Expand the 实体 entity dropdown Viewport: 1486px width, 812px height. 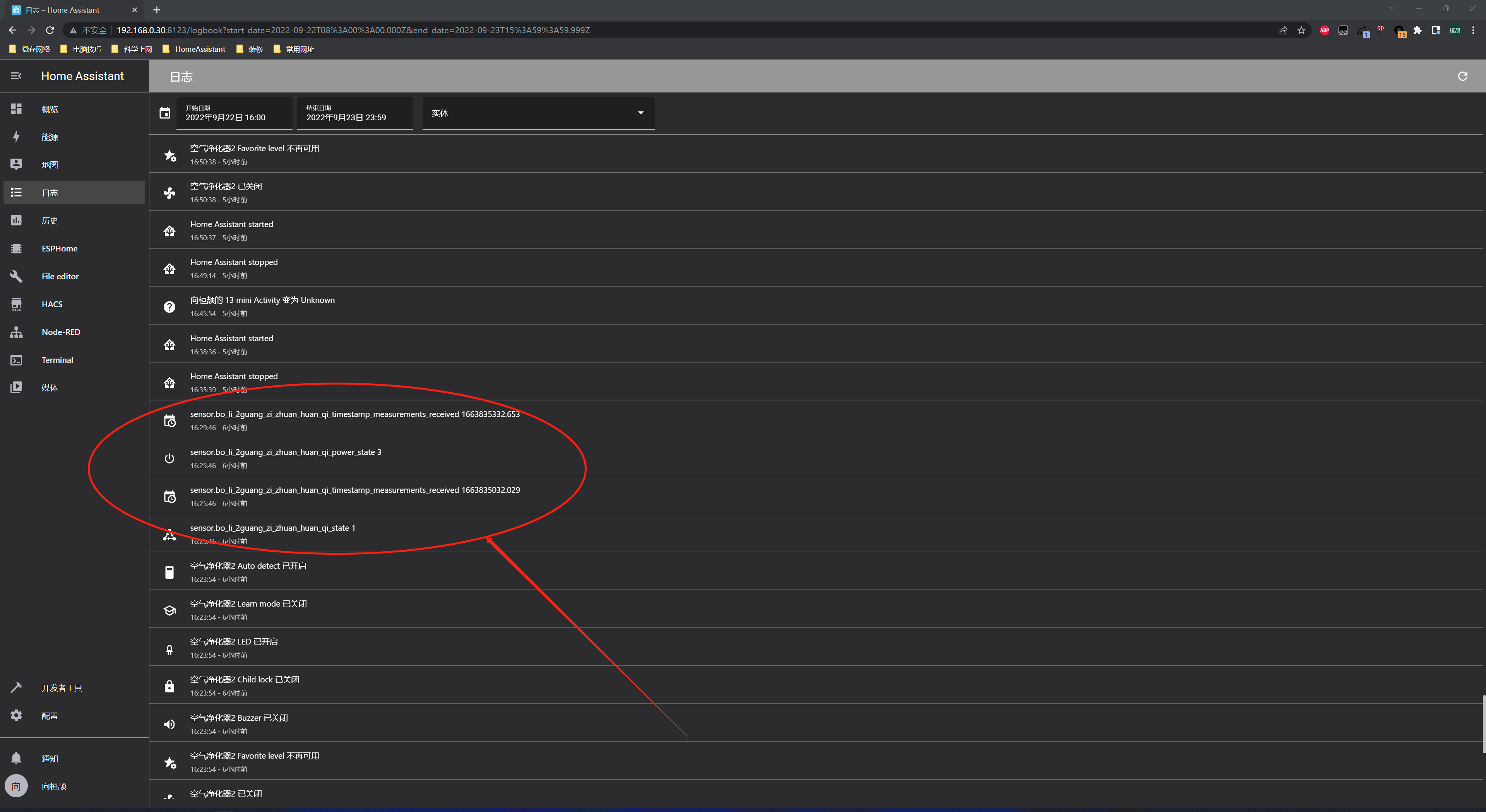tap(538, 113)
